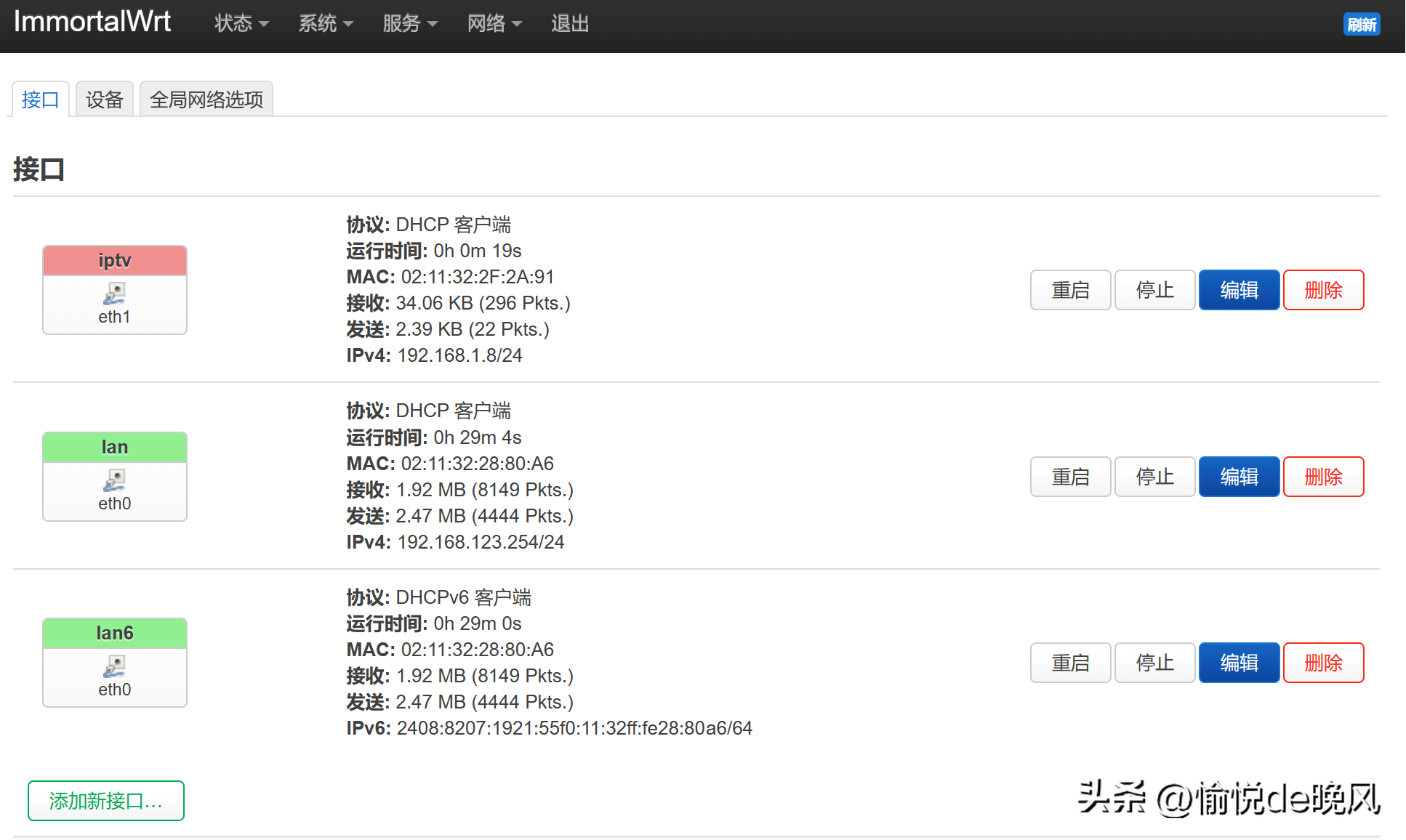Image resolution: width=1406 pixels, height=840 pixels.
Task: Edit the iptv interface
Action: point(1239,290)
